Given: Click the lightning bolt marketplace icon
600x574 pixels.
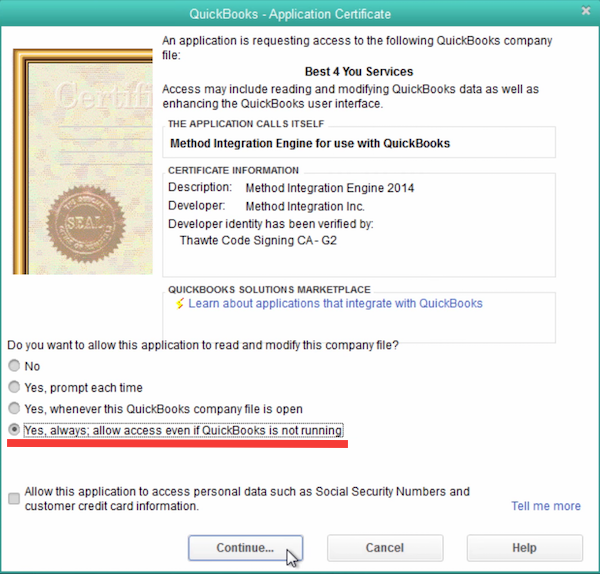Looking at the screenshot, I should coord(179,304).
